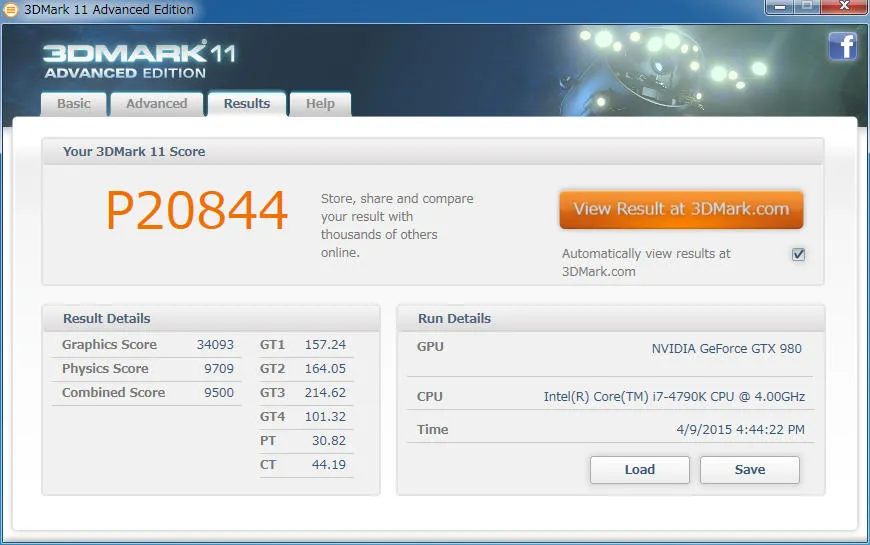
Task: Click the P20844 score text
Action: (x=197, y=211)
